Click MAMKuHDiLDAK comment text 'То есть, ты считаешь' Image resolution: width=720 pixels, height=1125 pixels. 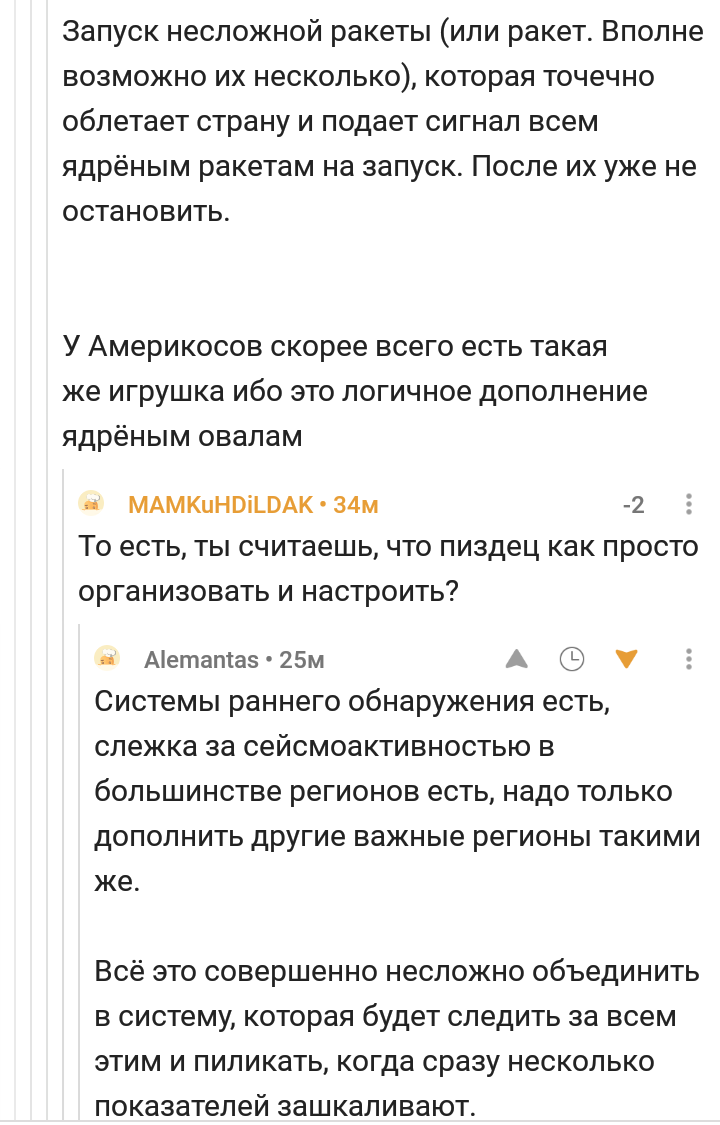click(388, 569)
